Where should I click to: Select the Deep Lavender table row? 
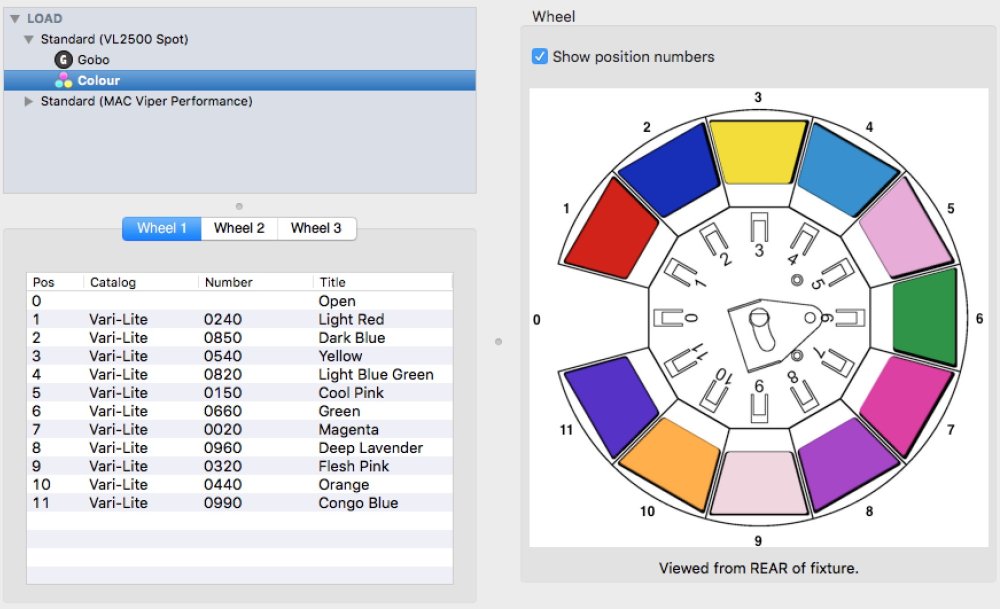(x=200, y=448)
